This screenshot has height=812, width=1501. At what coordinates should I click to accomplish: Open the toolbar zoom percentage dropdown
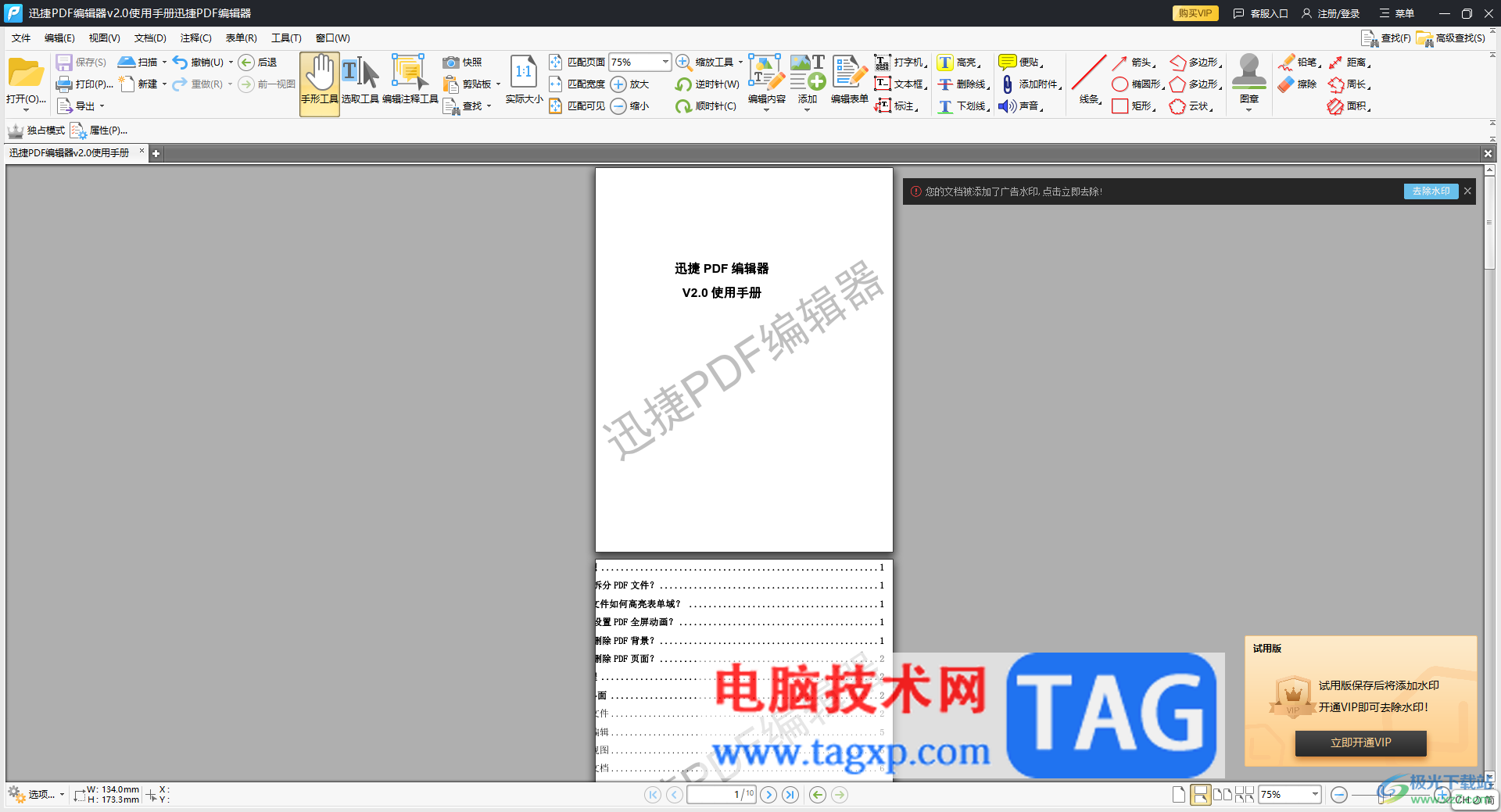[x=665, y=62]
